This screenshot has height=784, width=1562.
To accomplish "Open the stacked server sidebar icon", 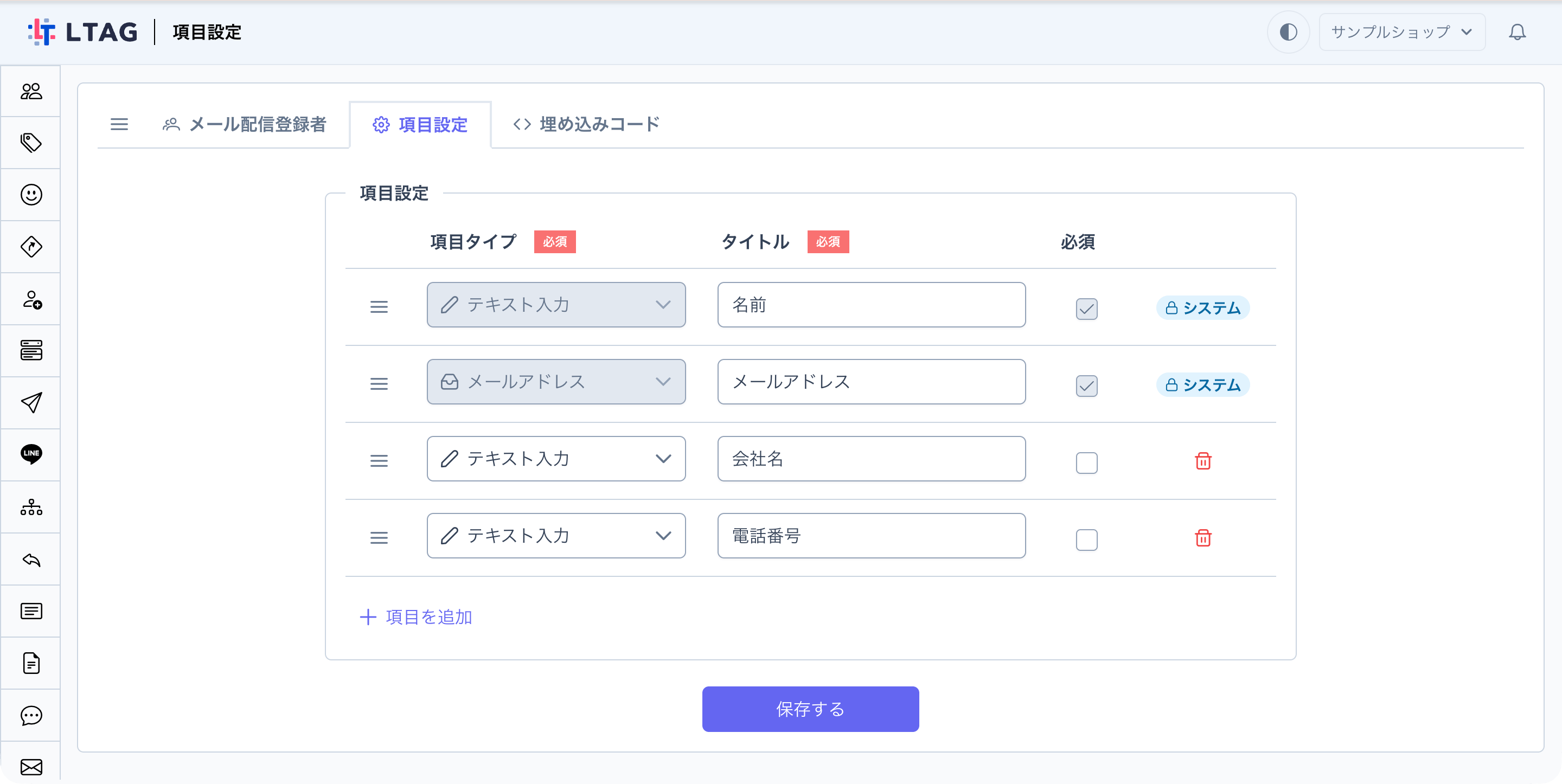I will click(31, 350).
